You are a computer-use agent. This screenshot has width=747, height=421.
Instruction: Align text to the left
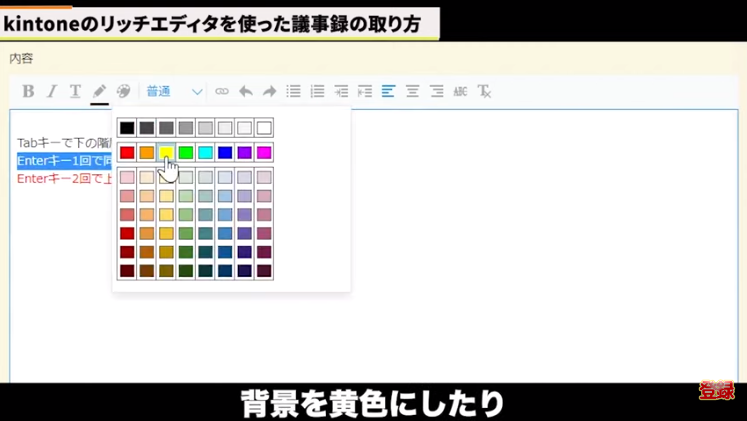tap(388, 91)
